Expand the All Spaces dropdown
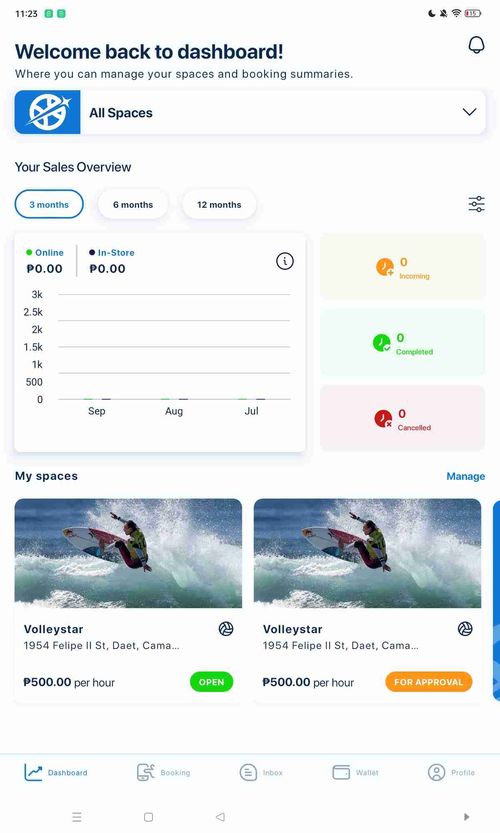The width and height of the screenshot is (500, 833). pos(250,112)
